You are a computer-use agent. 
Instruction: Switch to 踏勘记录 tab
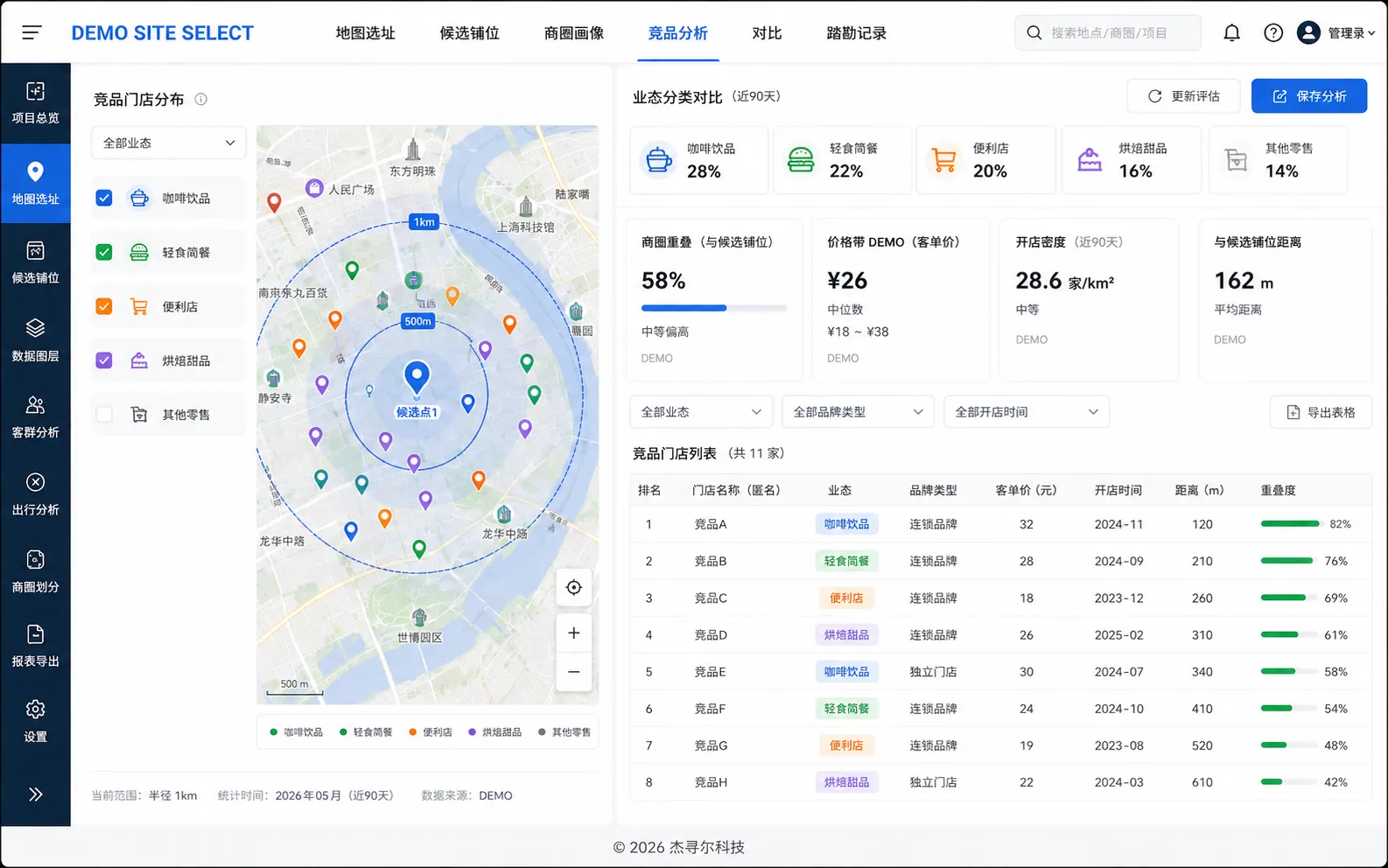[857, 33]
